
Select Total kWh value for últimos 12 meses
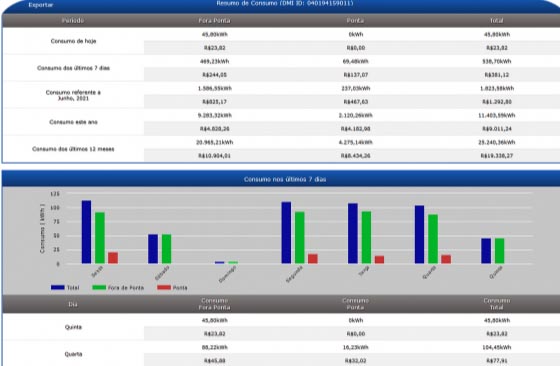[x=497, y=142]
